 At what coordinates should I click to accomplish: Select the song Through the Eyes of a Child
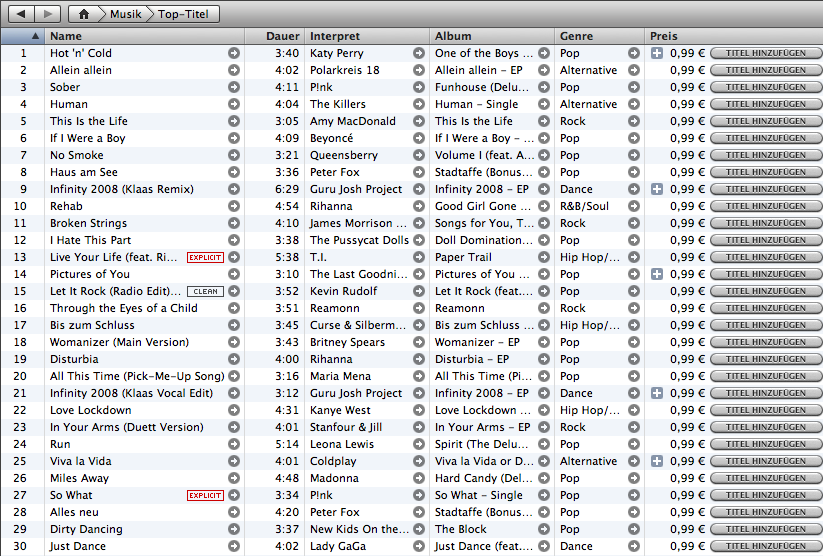pyautogui.click(x=124, y=308)
